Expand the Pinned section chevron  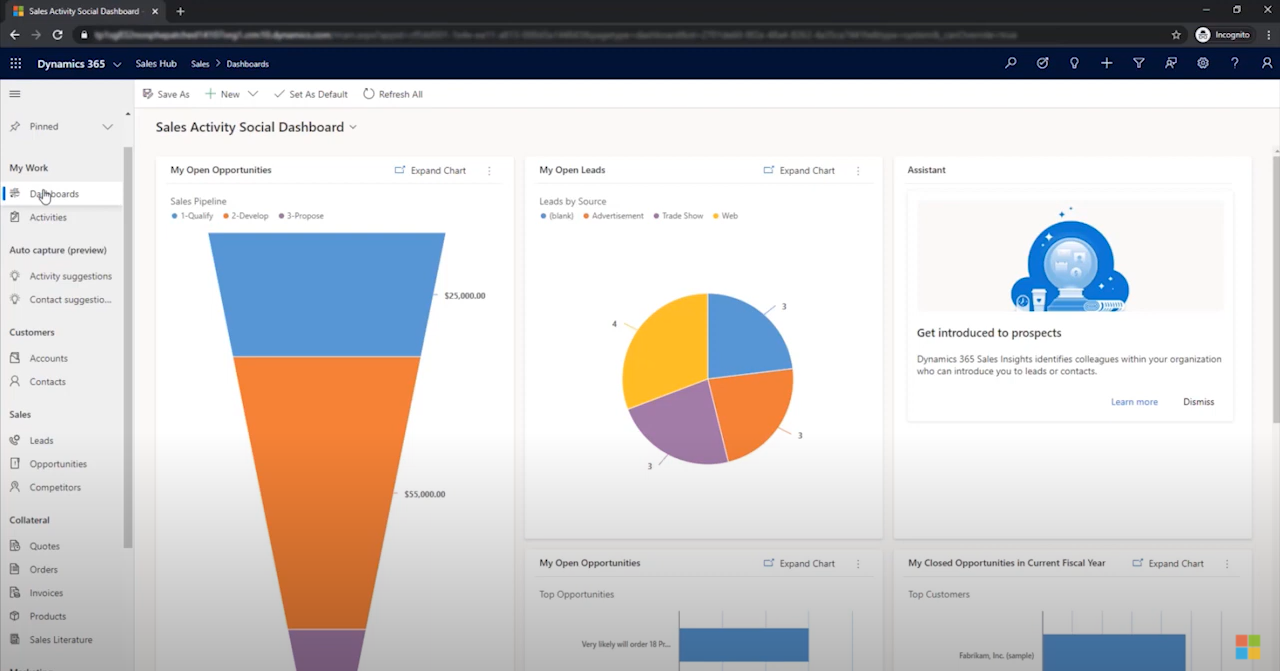[x=107, y=127]
